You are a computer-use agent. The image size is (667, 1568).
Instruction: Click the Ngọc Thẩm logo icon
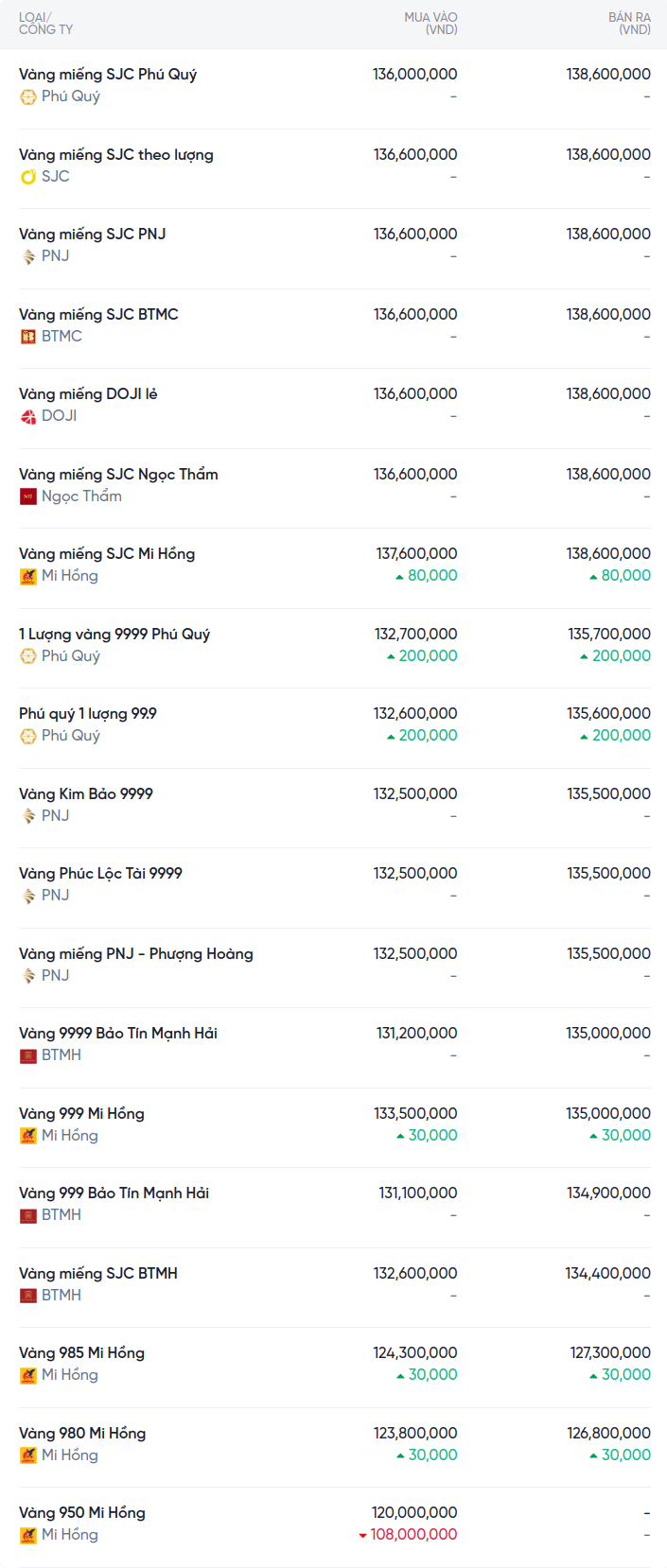(x=28, y=497)
